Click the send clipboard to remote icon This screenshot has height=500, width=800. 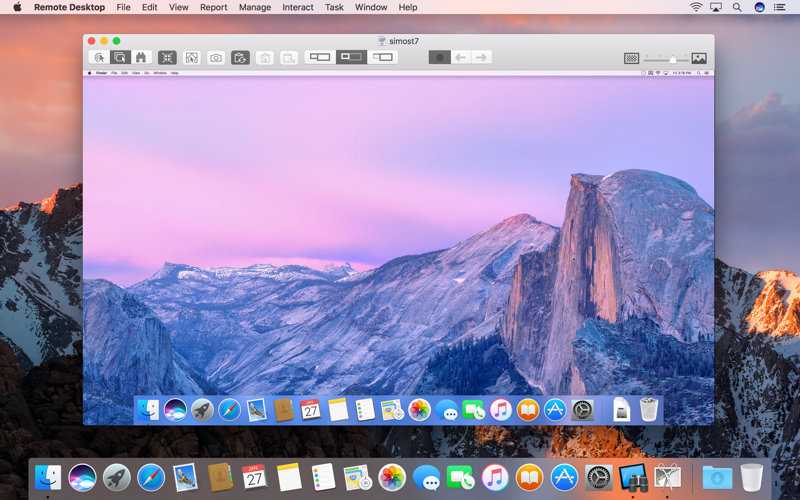pyautogui.click(x=289, y=58)
